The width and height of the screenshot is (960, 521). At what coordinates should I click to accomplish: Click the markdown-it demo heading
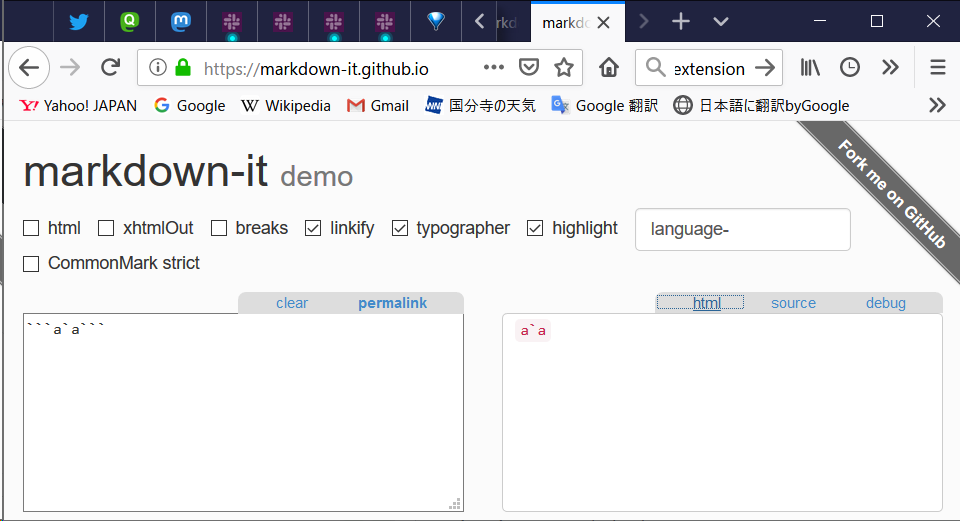188,172
